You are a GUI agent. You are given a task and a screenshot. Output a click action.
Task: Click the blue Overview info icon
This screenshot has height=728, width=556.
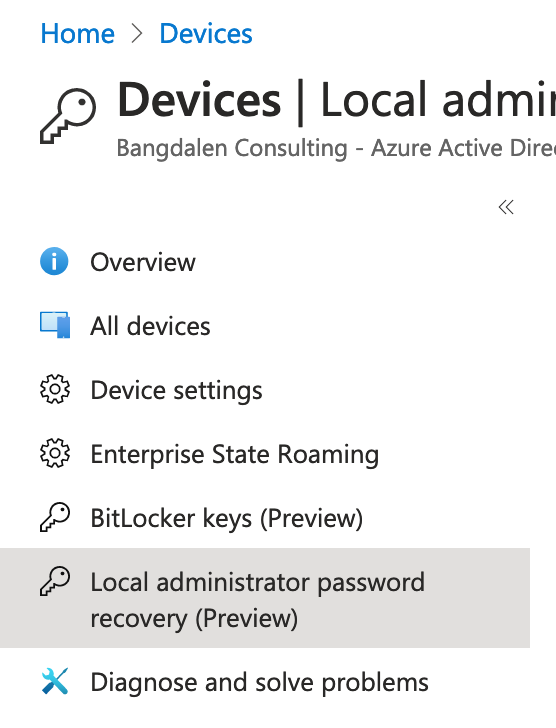tap(54, 261)
